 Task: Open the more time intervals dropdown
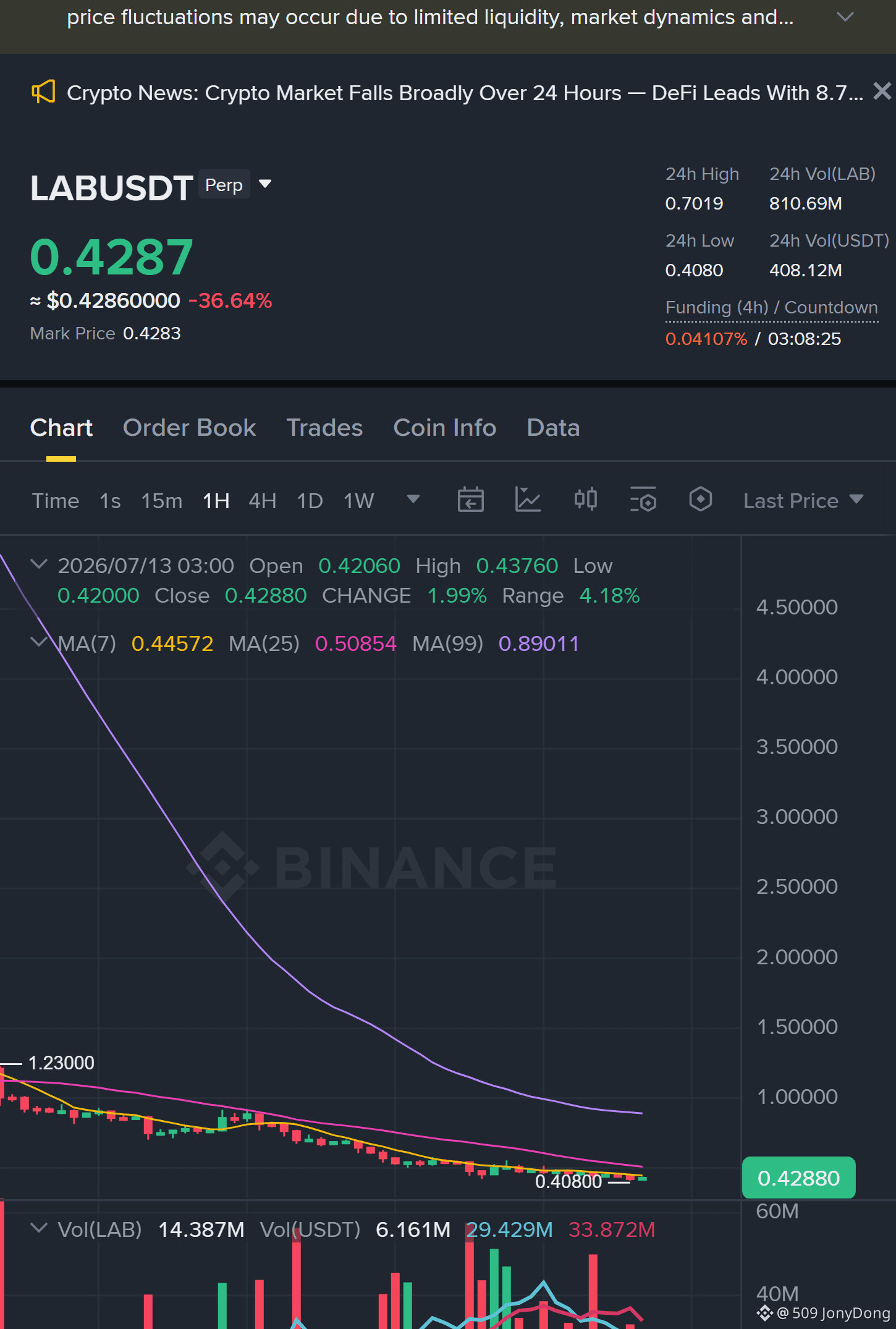pyautogui.click(x=413, y=499)
